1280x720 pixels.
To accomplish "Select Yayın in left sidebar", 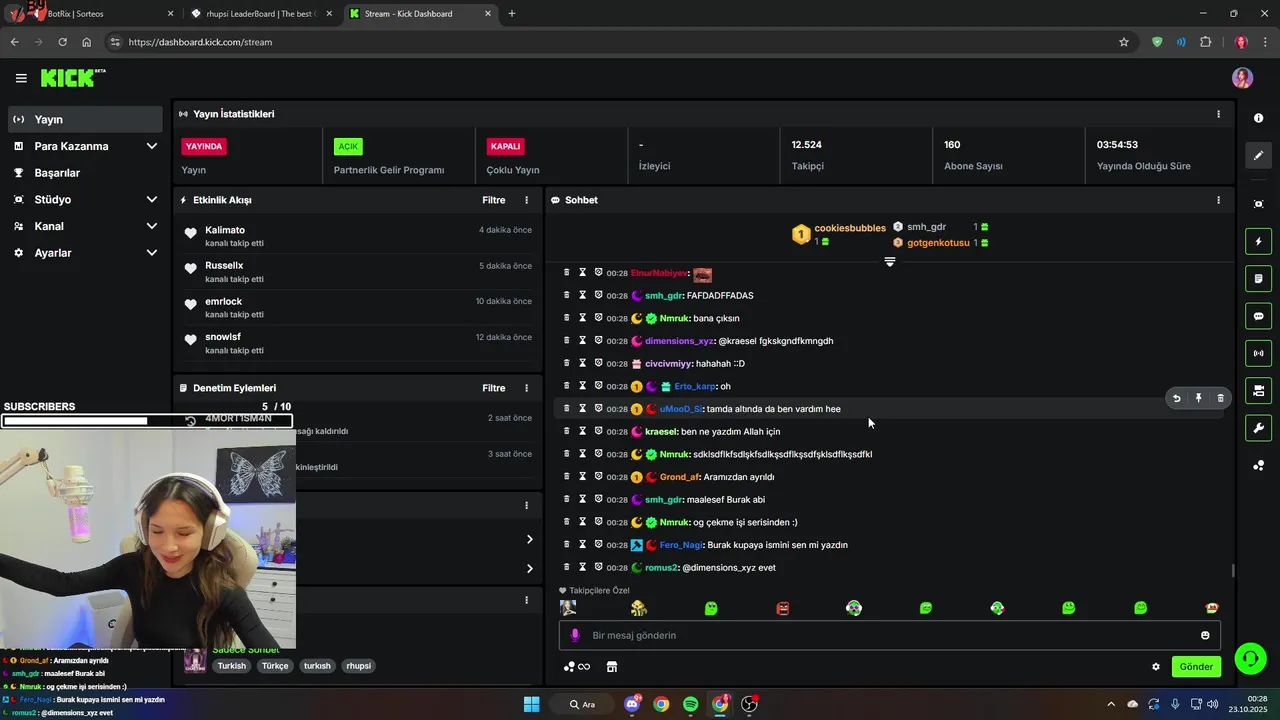I will pos(86,119).
